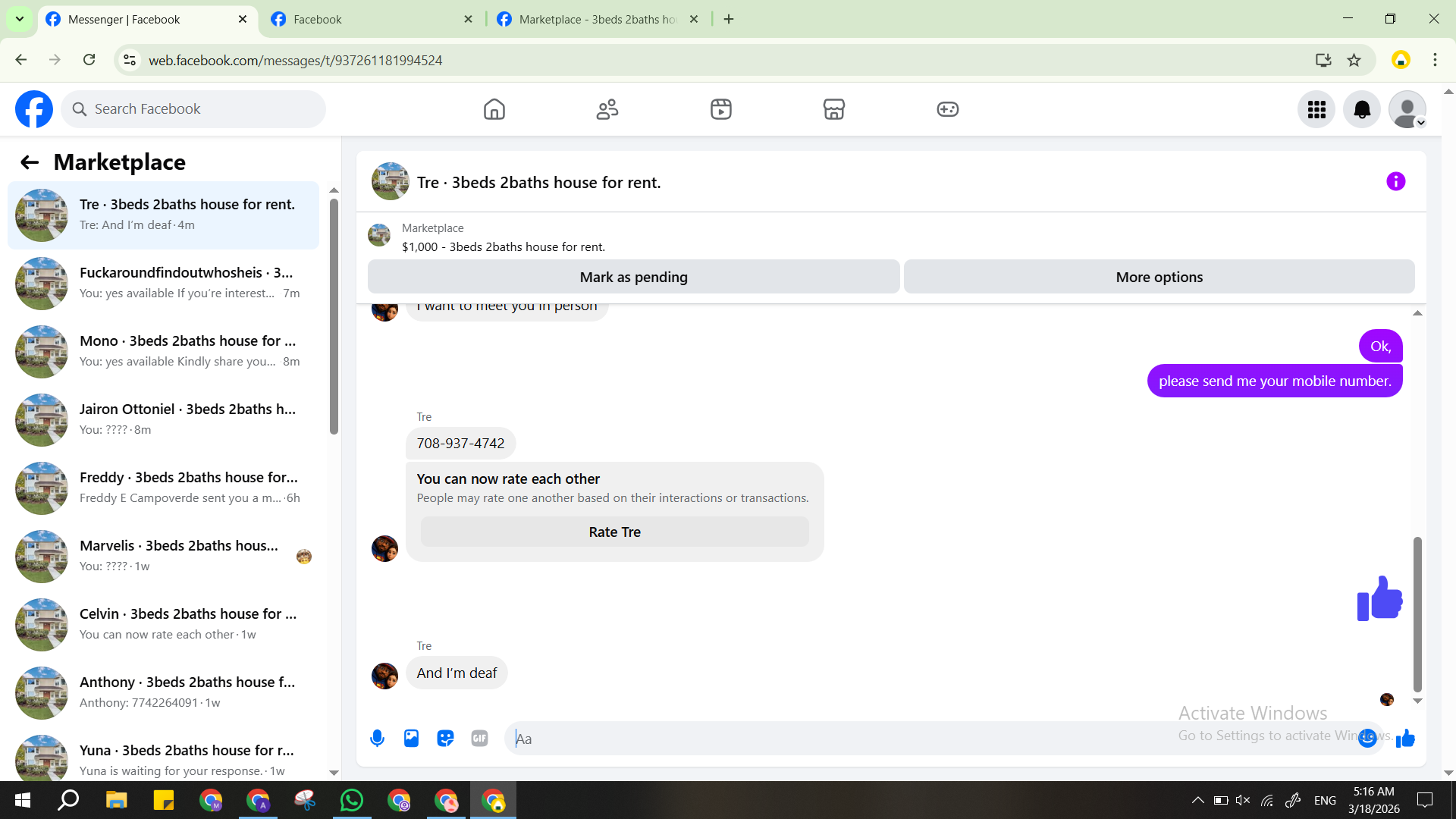
Task: Click the chat message scrollbar
Action: [1417, 614]
